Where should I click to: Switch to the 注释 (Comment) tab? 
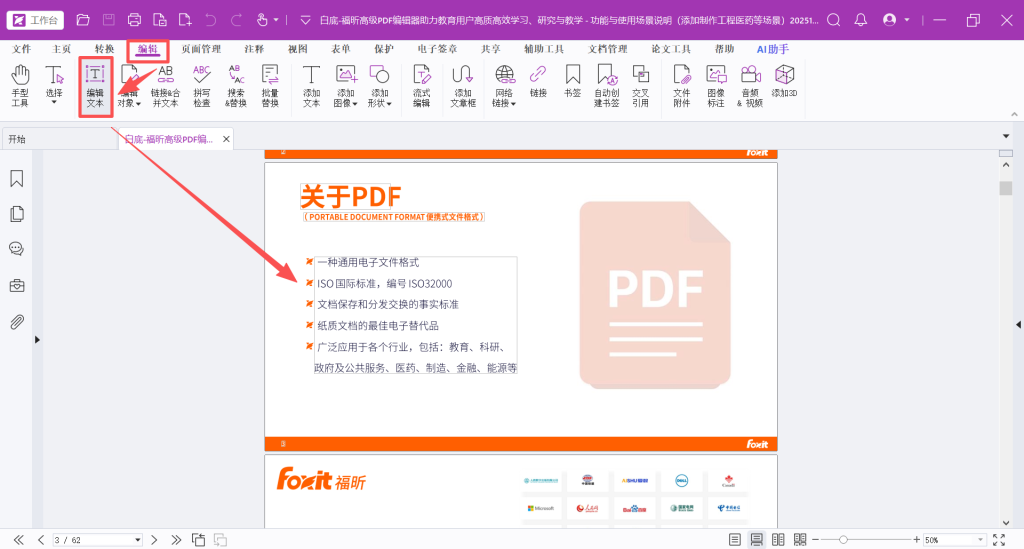click(254, 49)
